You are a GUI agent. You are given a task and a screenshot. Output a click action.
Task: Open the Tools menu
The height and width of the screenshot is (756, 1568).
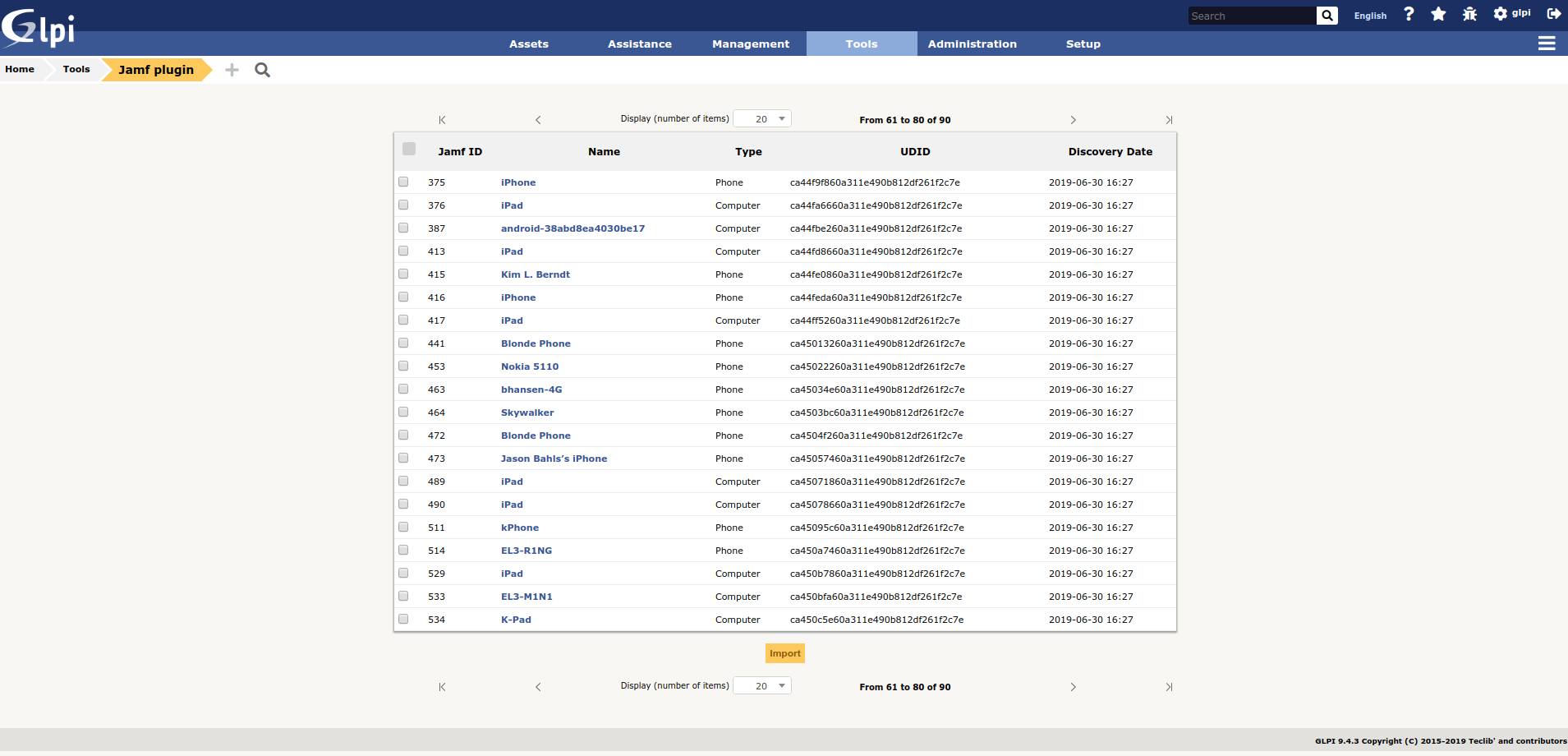[x=862, y=44]
